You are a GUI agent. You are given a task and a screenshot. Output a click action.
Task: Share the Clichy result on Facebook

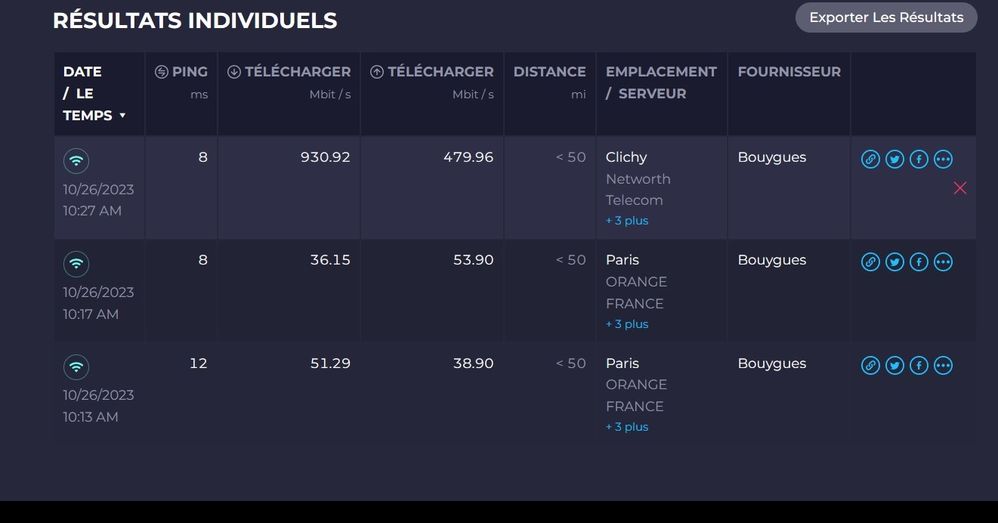click(919, 159)
